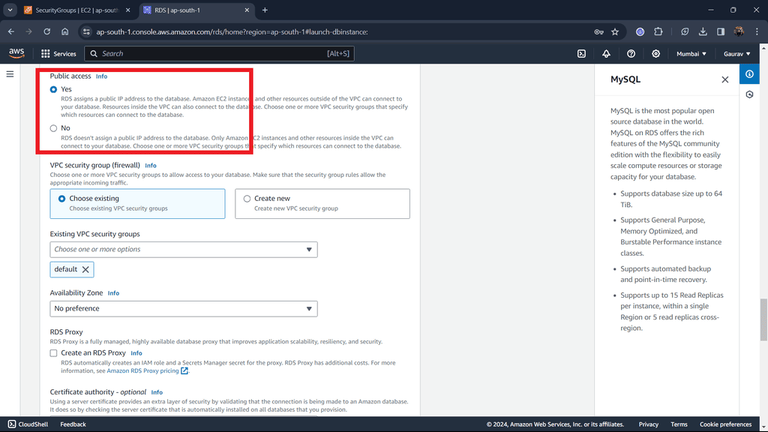Click the AWS console search field
Image resolution: width=768 pixels, height=432 pixels.
click(219, 54)
